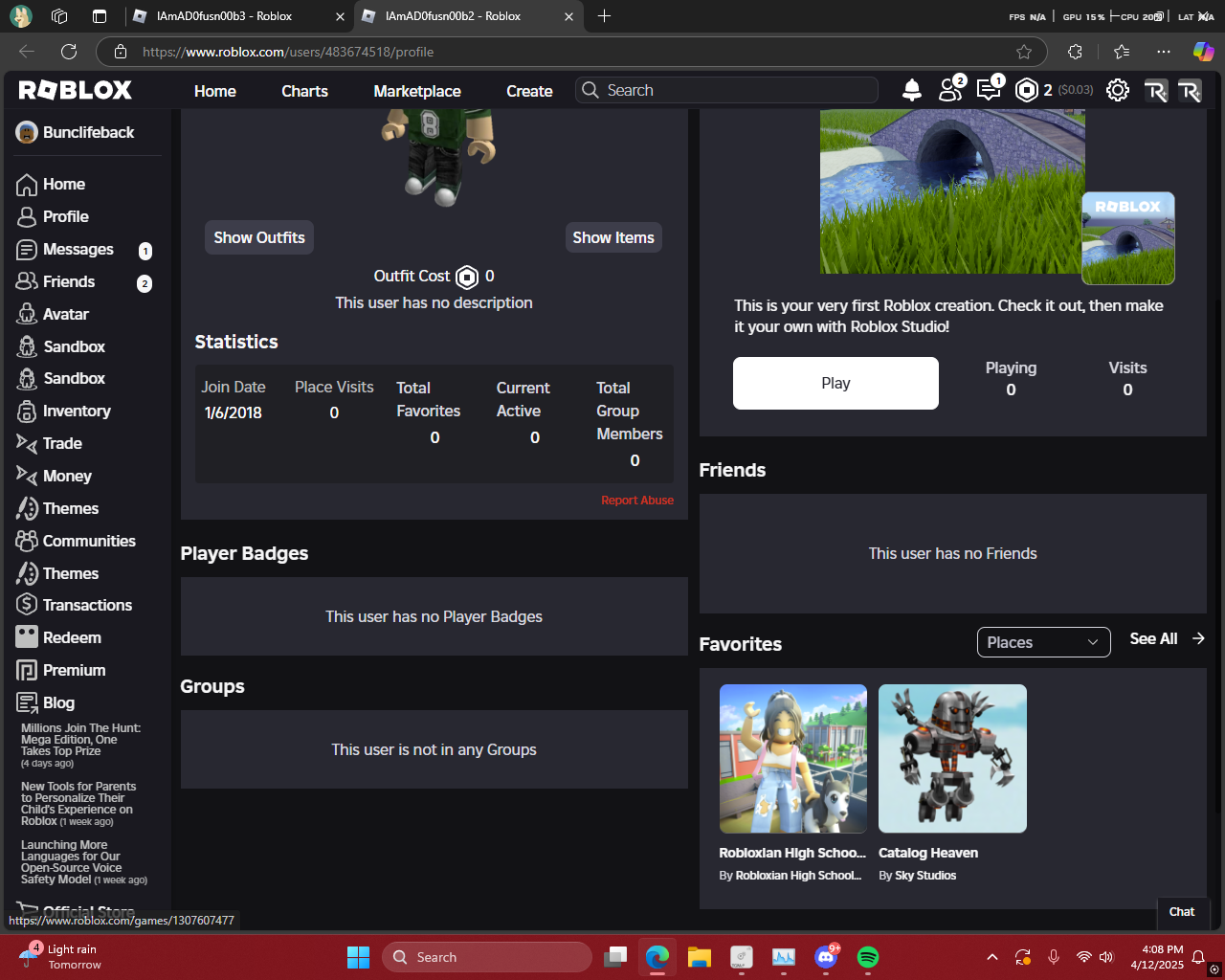
Task: Go to Home in the top navigation
Action: 215,91
